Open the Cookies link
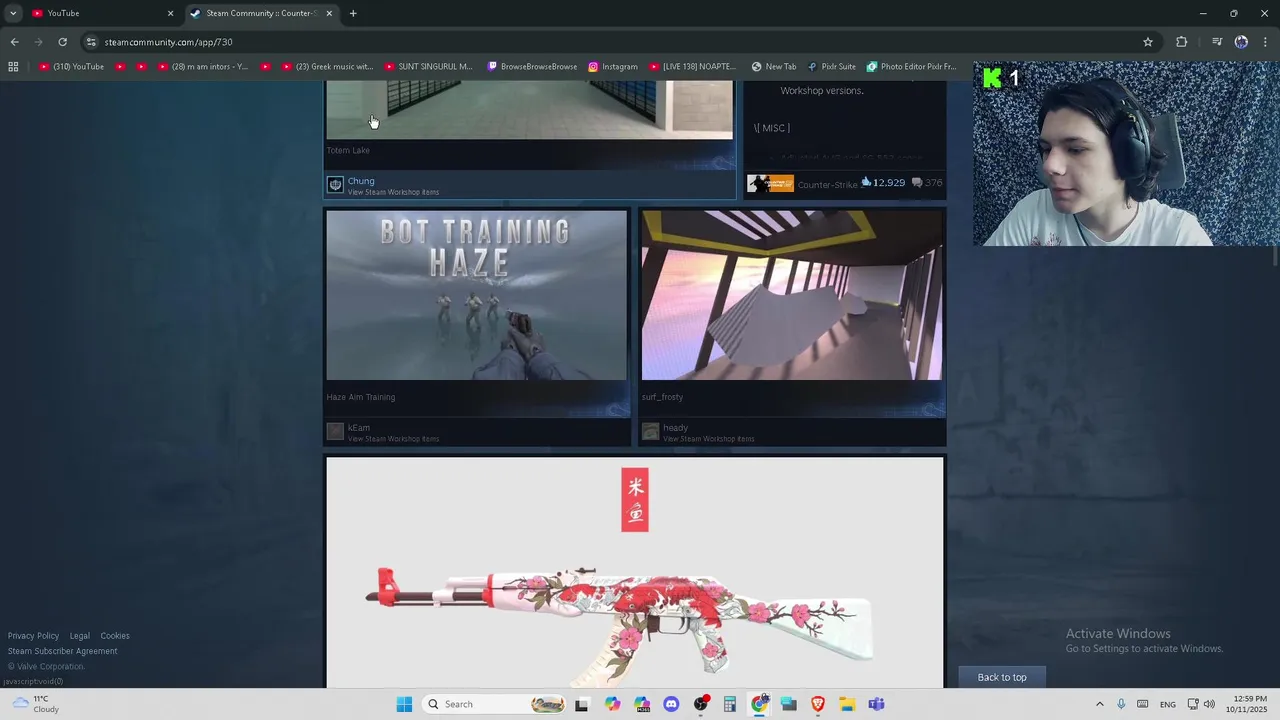Viewport: 1280px width, 720px height. click(x=115, y=636)
